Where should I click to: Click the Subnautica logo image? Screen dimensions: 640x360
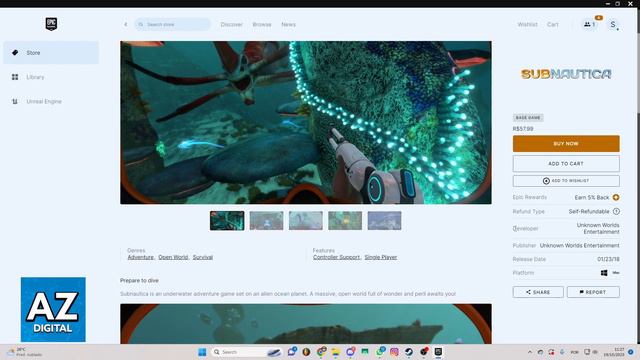click(x=566, y=74)
